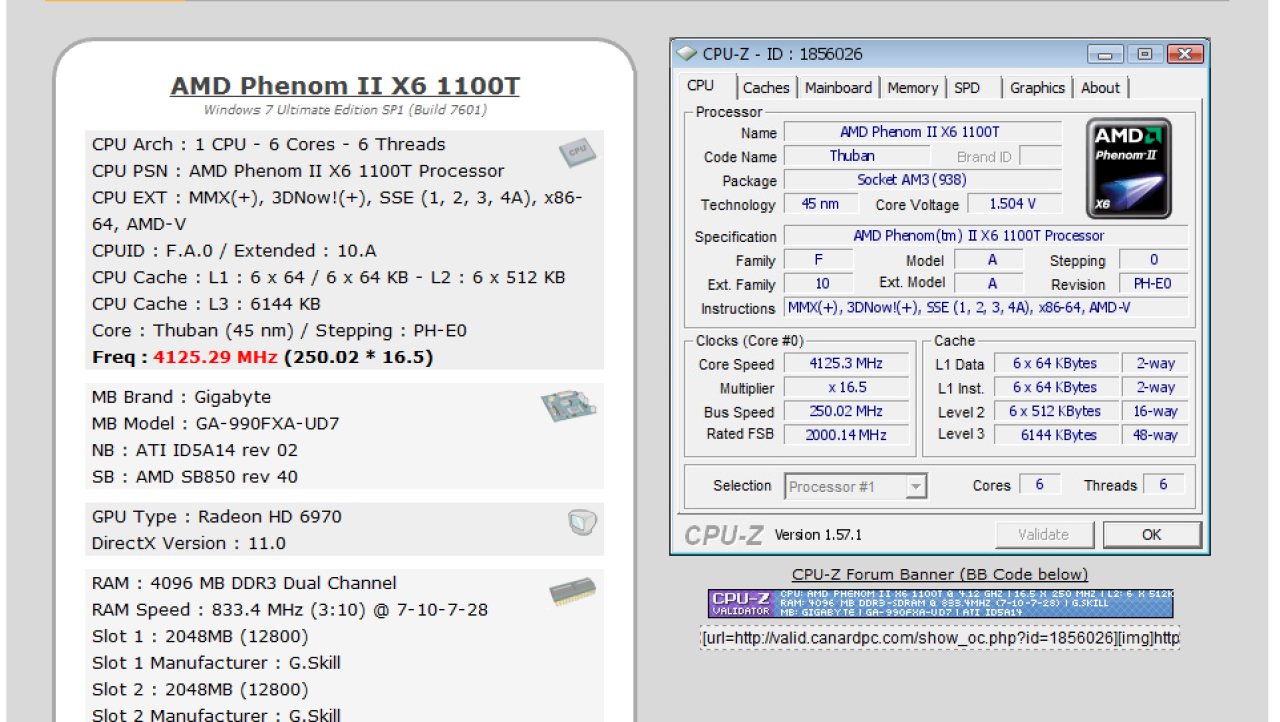Select the Graphics tab
Image resolution: width=1280 pixels, height=722 pixels.
tap(1037, 88)
